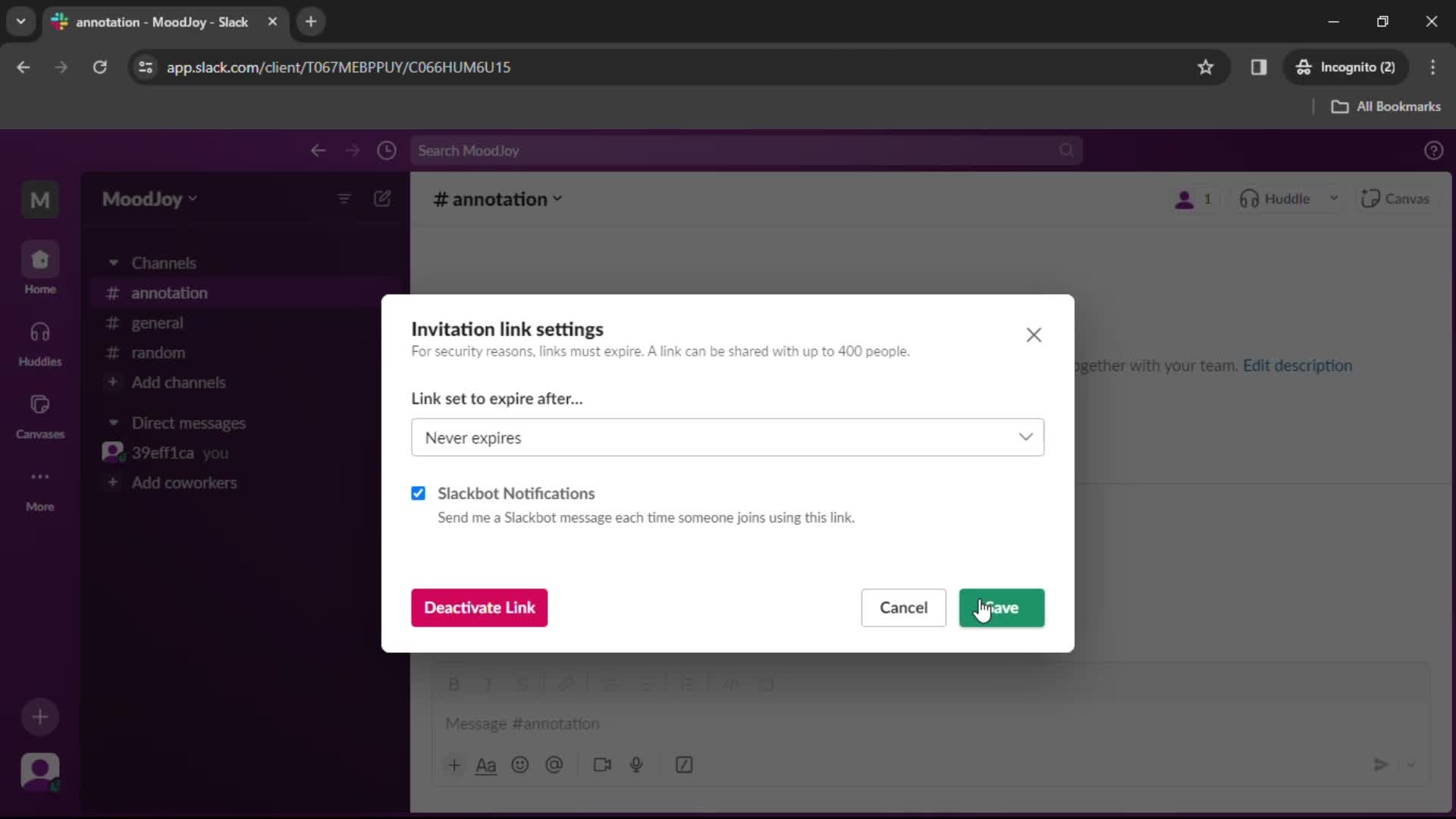1456x819 pixels.
Task: Click the annotation channel settings chevron
Action: click(558, 199)
